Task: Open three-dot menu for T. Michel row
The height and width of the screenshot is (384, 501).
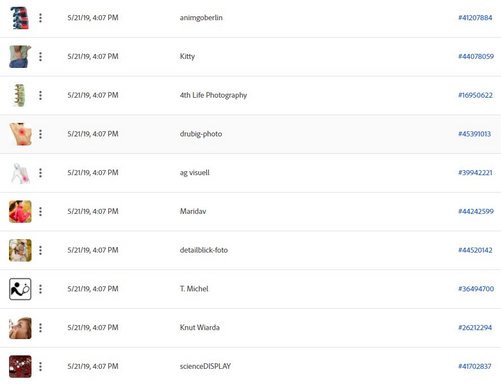Action: click(x=40, y=289)
